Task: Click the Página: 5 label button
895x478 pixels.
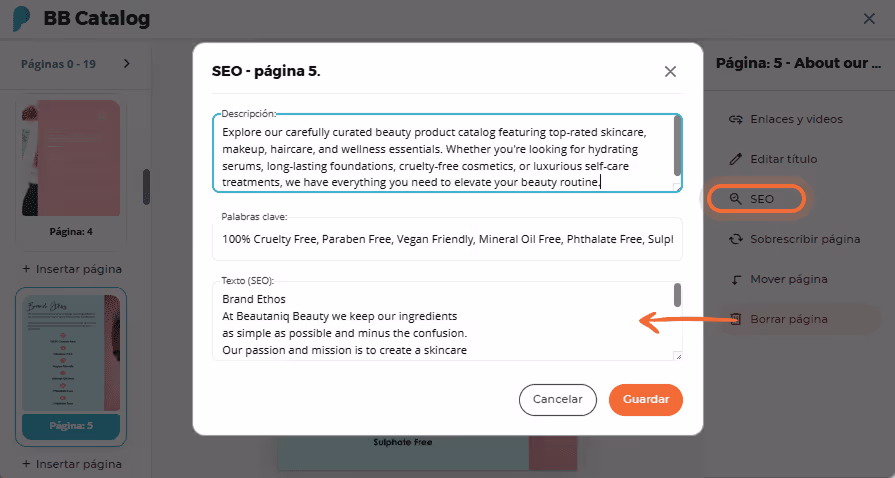Action: click(71, 426)
